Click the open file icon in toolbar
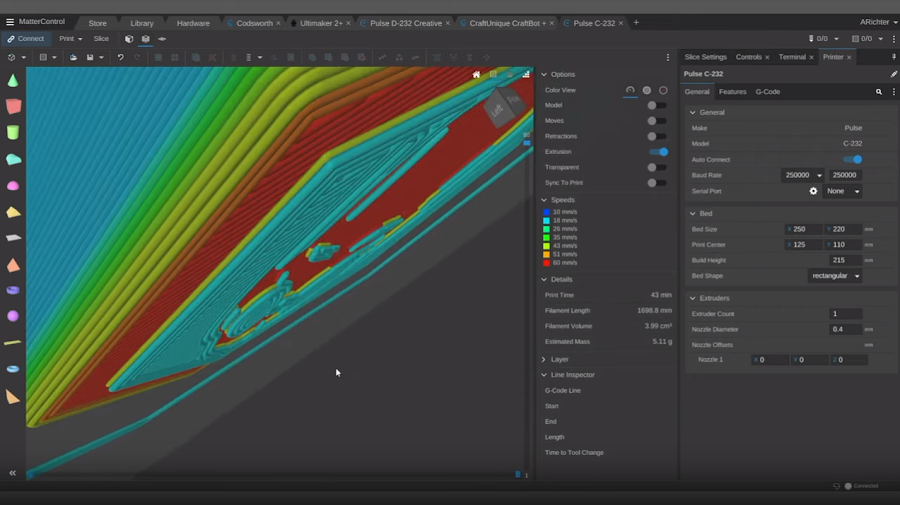Screen dimensions: 900x505 coord(73,57)
